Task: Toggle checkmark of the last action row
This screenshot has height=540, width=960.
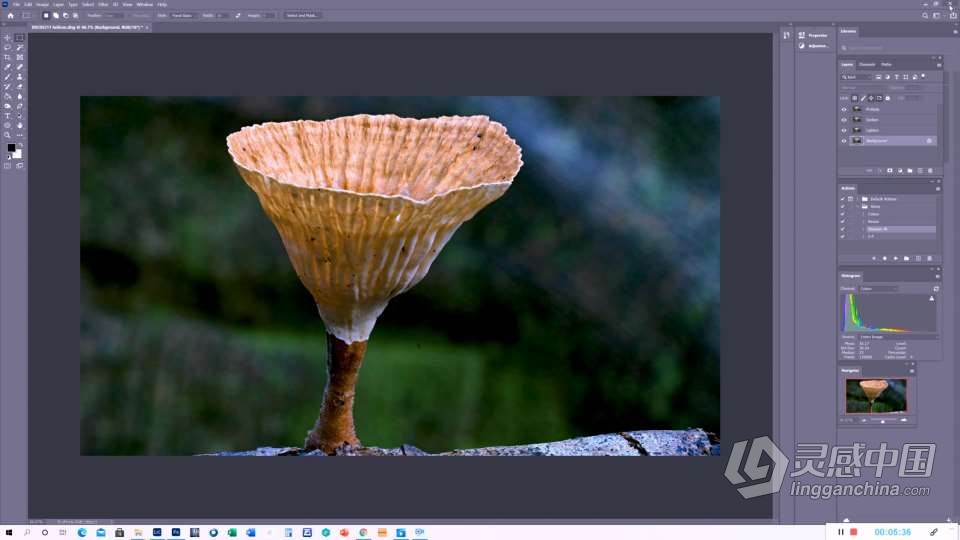Action: 842,236
